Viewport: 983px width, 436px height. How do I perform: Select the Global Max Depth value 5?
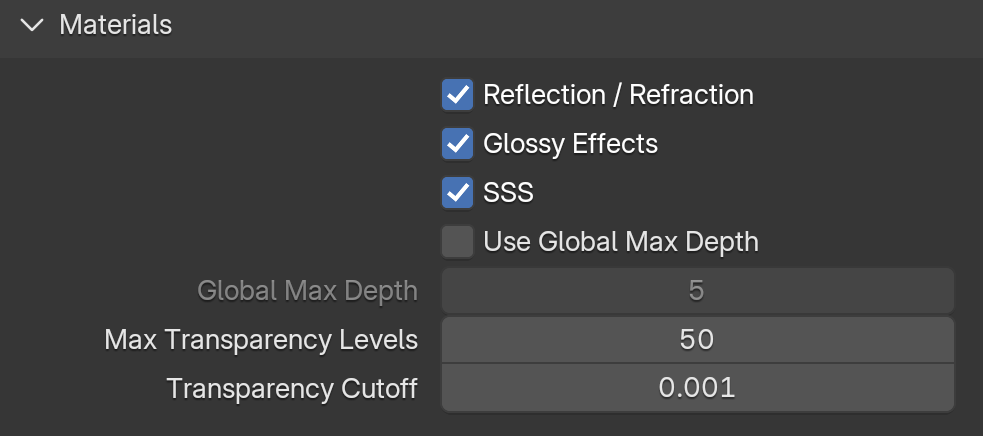[x=697, y=290]
